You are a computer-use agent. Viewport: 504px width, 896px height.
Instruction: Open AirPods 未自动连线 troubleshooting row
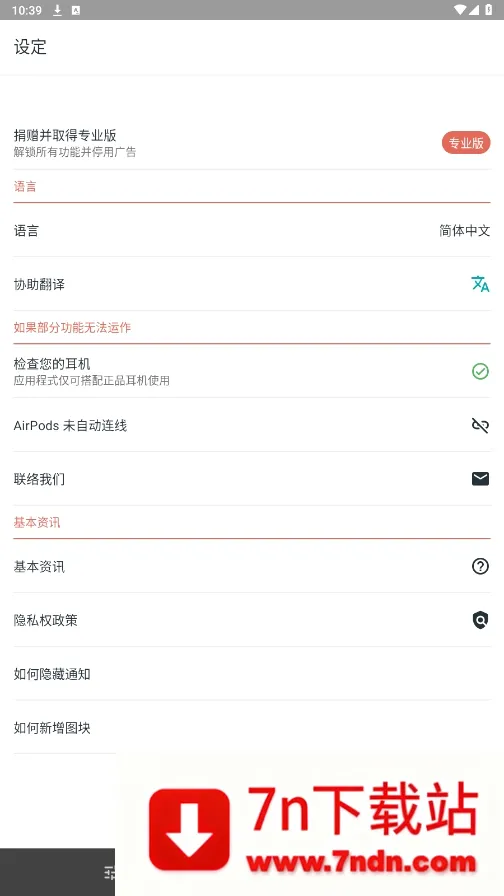point(252,425)
